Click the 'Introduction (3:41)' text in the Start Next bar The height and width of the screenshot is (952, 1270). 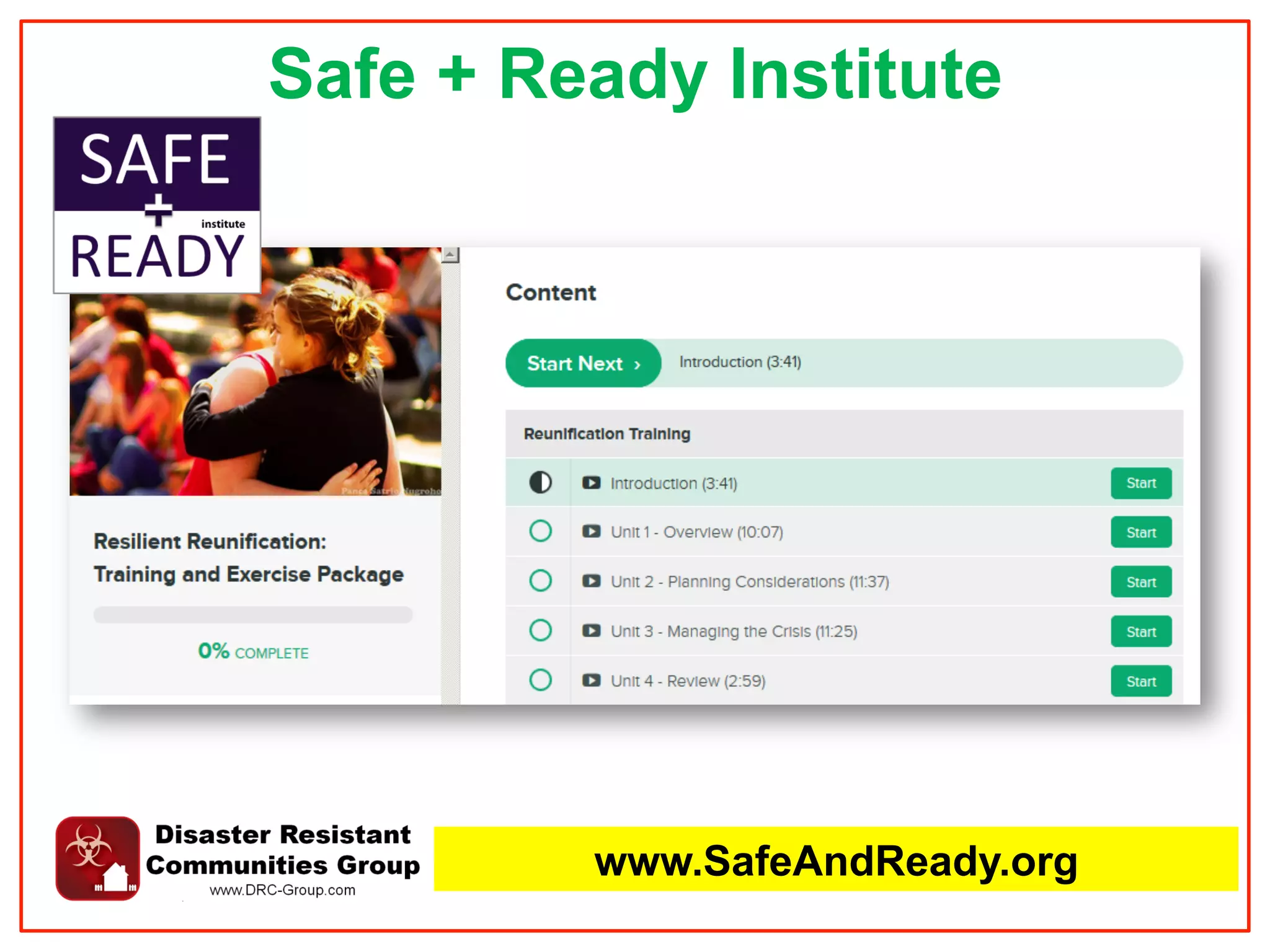tap(740, 362)
